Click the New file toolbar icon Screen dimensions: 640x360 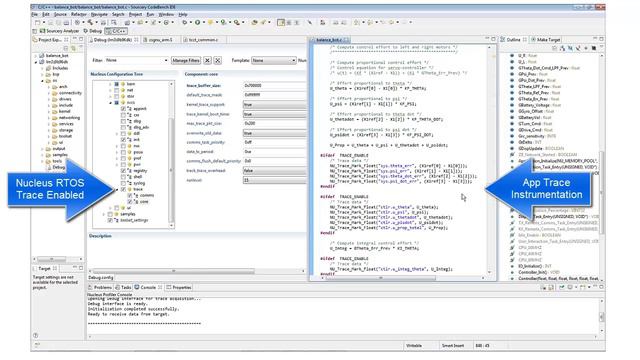(x=38, y=22)
